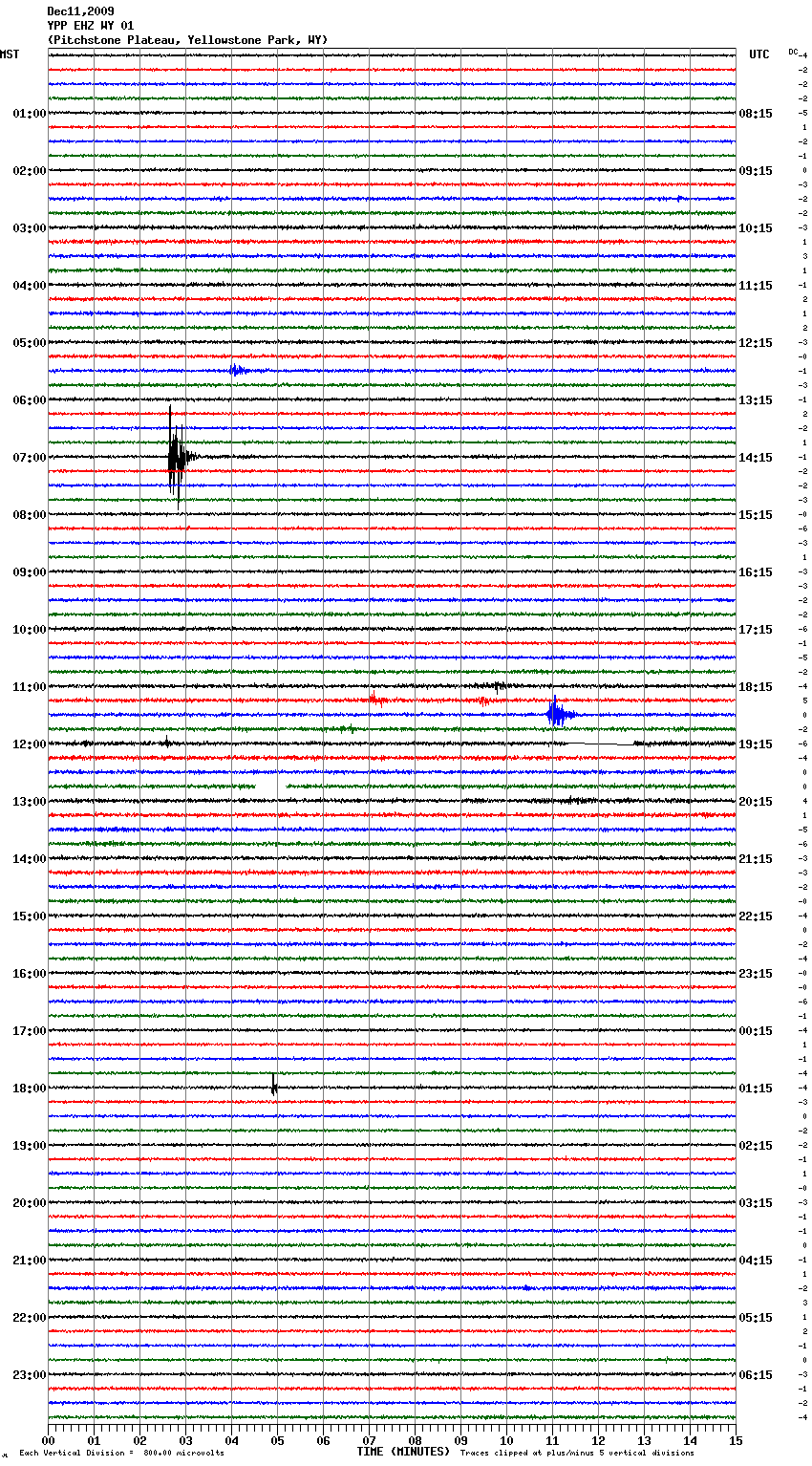Click the Pitchstone Plateau, Yellowstone Park location label

[x=187, y=40]
